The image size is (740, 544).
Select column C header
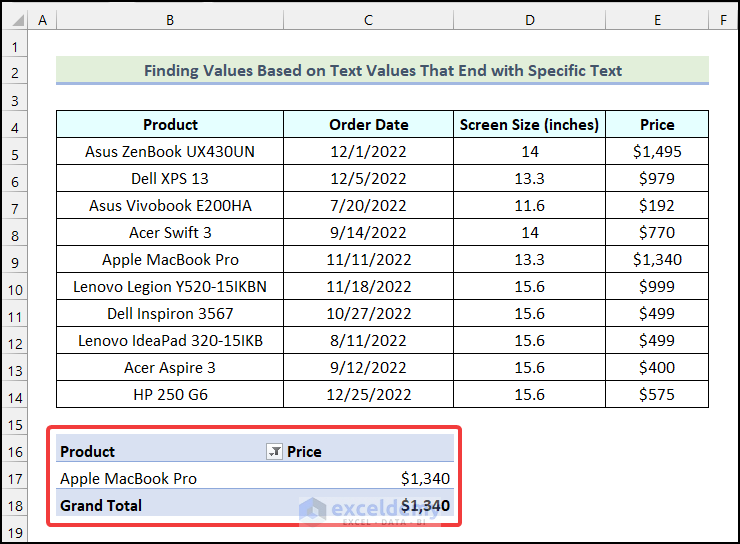click(x=368, y=20)
